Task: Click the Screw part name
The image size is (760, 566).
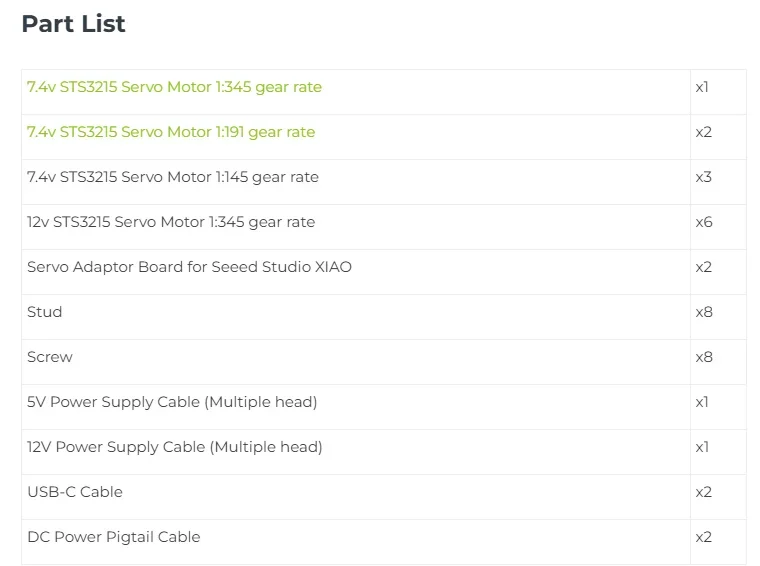Action: (50, 357)
